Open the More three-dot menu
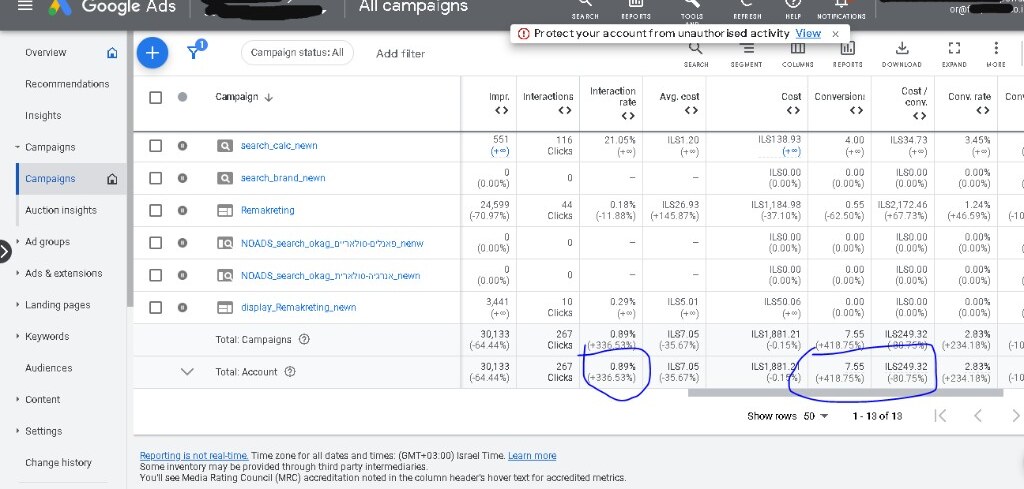This screenshot has width=1024, height=489. pos(996,48)
